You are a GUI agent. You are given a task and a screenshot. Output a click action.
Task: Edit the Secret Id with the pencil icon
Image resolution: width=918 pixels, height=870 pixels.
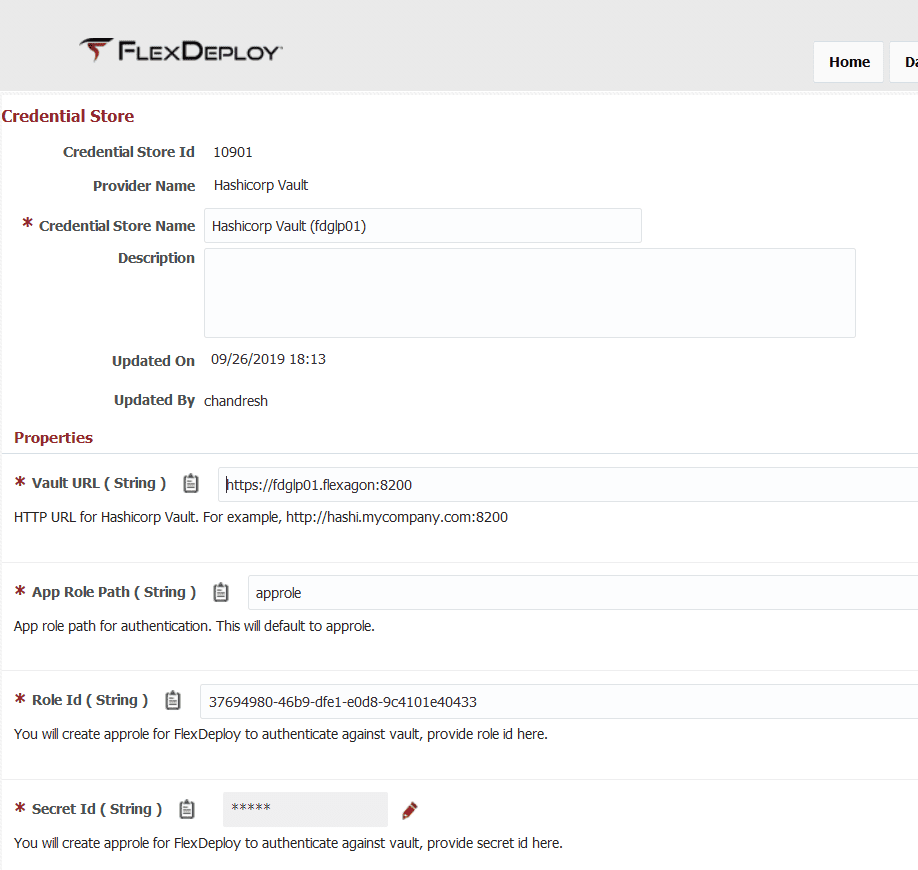pyautogui.click(x=410, y=810)
